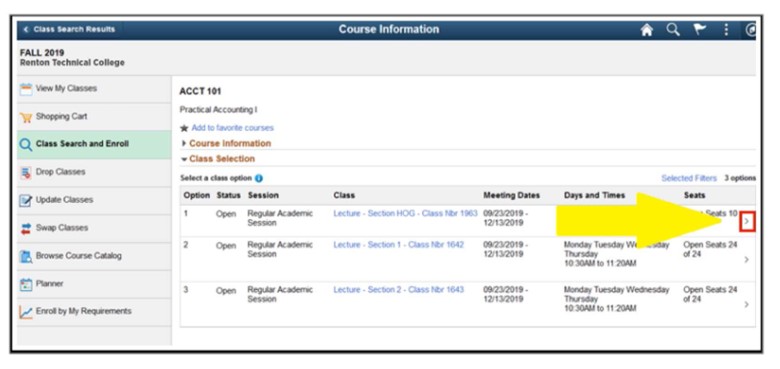Viewport: 780px width, 369px height.
Task: Open the three-dot actions menu
Action: click(726, 30)
